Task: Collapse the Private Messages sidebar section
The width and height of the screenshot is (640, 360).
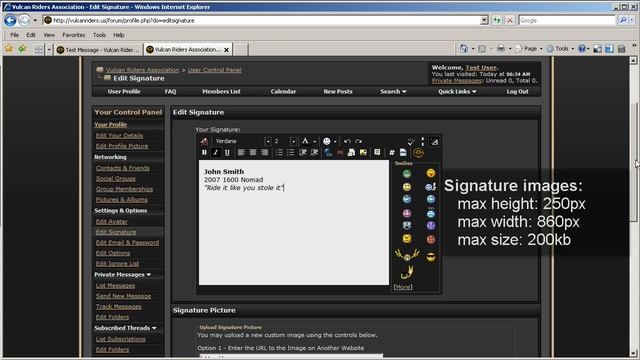Action: point(149,275)
